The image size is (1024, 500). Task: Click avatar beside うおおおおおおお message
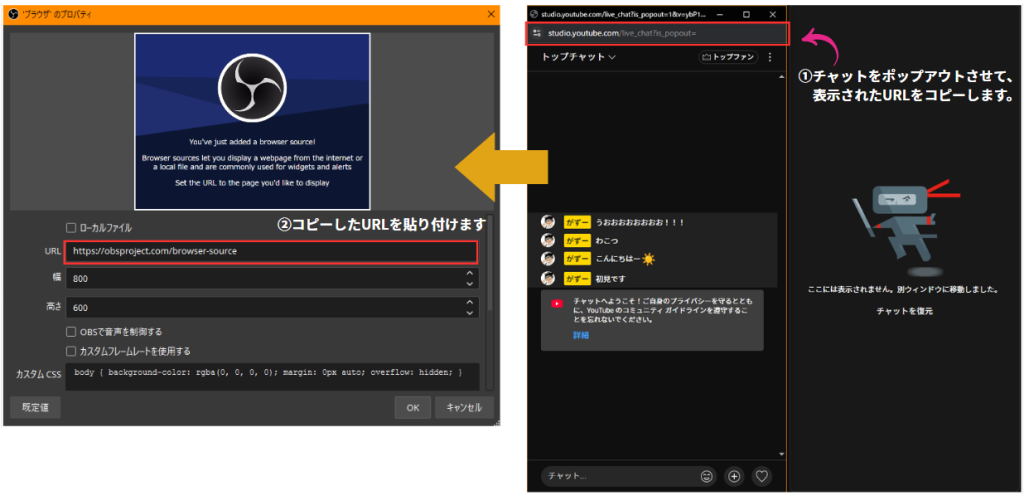(549, 222)
